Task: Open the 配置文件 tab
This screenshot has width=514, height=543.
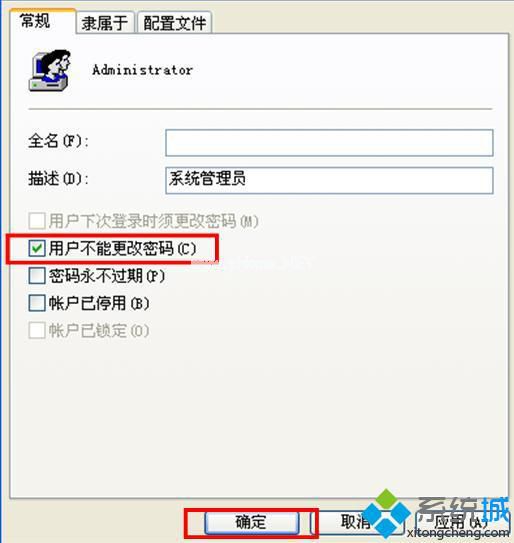Action: 175,23
